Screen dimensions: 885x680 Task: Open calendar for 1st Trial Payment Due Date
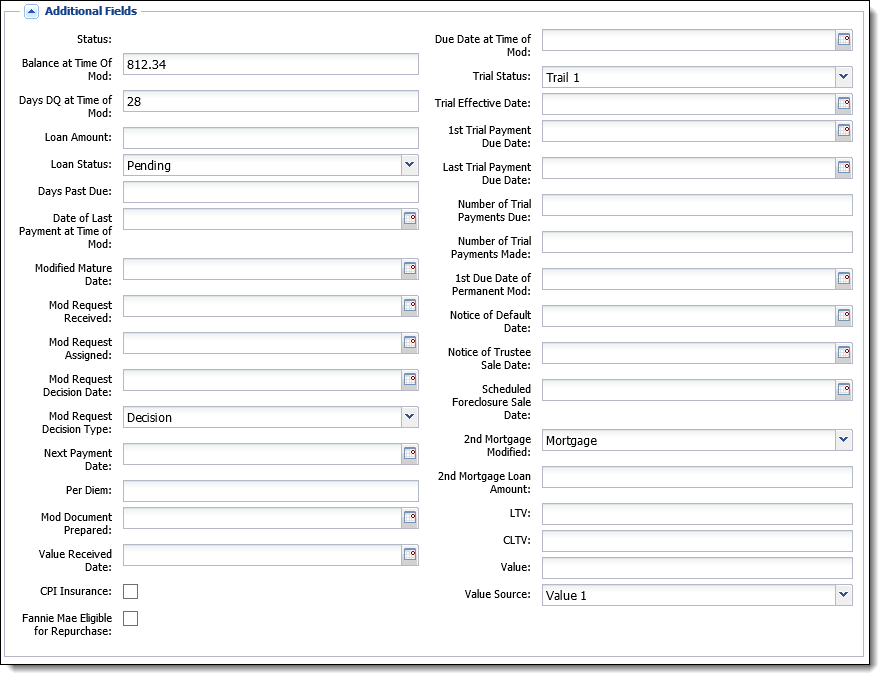pos(844,130)
